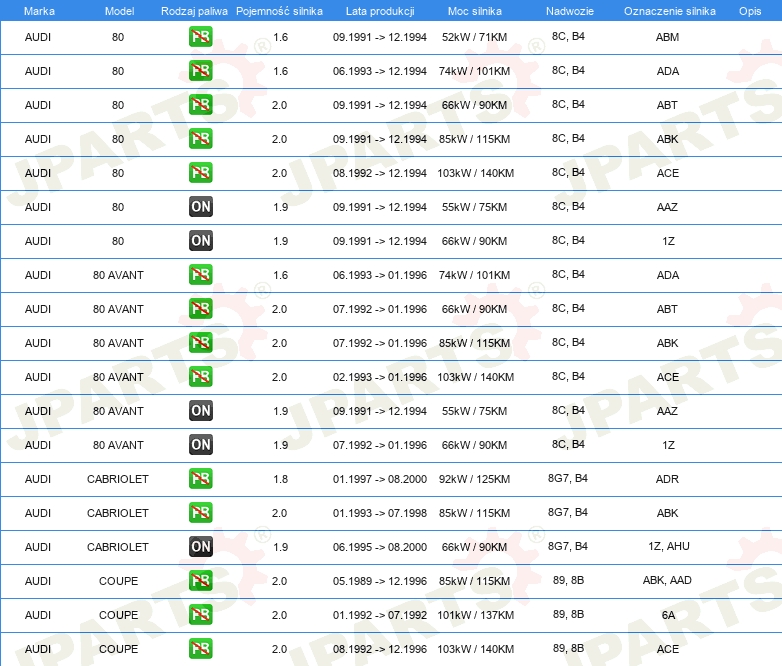Image resolution: width=782 pixels, height=666 pixels.
Task: Click petrol icon in 80 ABK 09.1991->12.1994 row
Action: 200,139
